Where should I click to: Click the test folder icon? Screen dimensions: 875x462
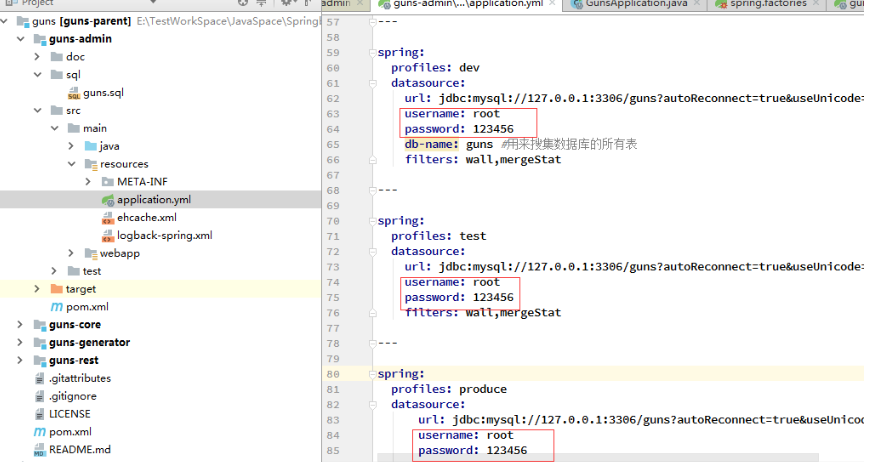tap(74, 271)
